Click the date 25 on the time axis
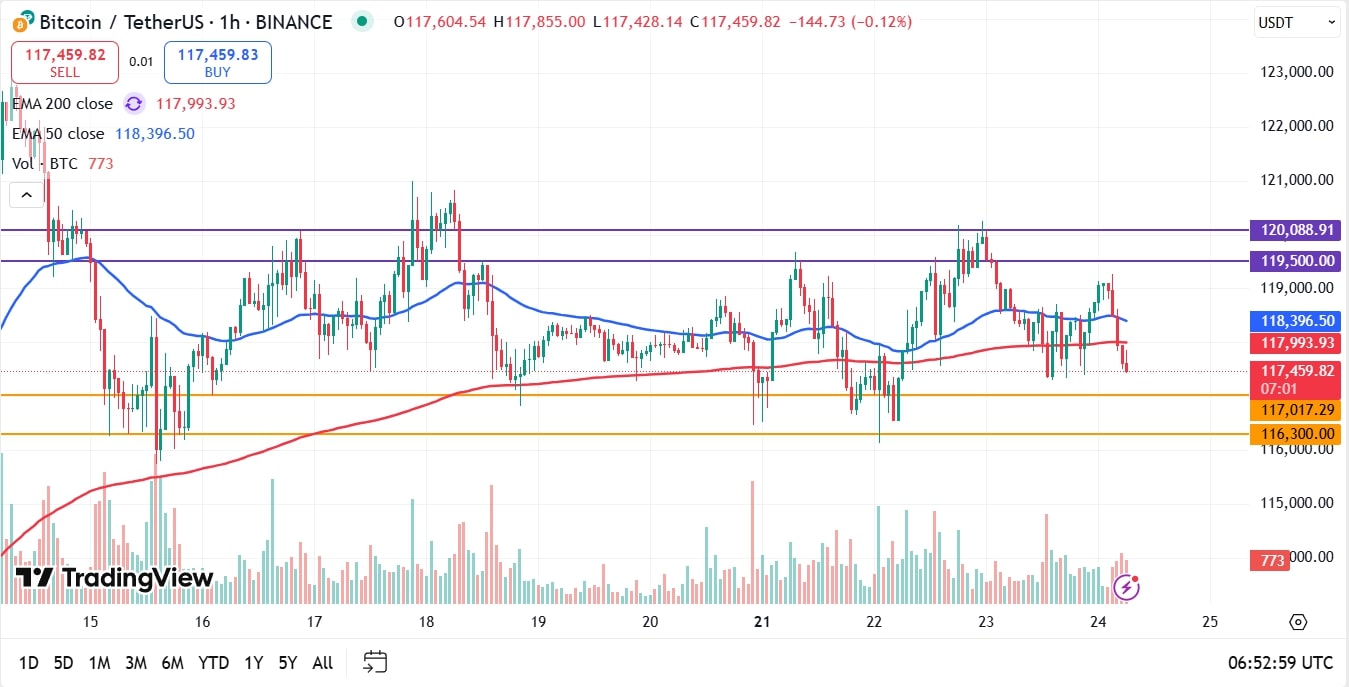This screenshot has height=687, width=1349. click(x=1210, y=622)
